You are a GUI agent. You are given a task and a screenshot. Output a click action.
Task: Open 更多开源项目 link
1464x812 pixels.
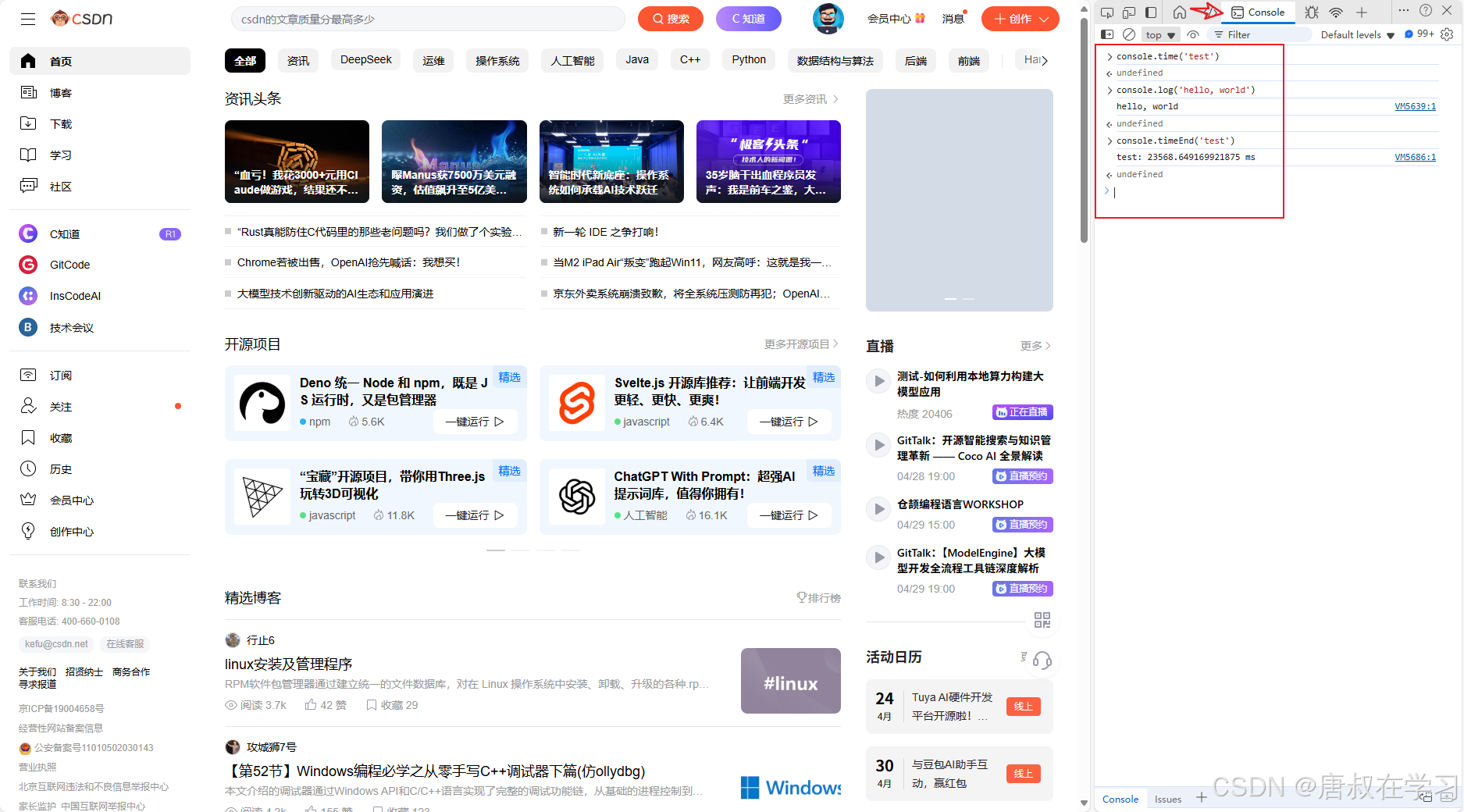coord(801,344)
